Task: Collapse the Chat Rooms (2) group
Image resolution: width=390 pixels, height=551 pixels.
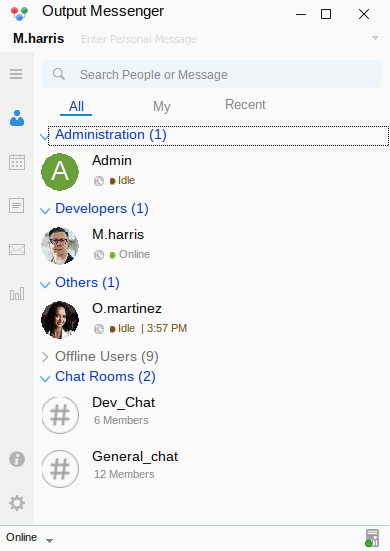Action: point(45,378)
